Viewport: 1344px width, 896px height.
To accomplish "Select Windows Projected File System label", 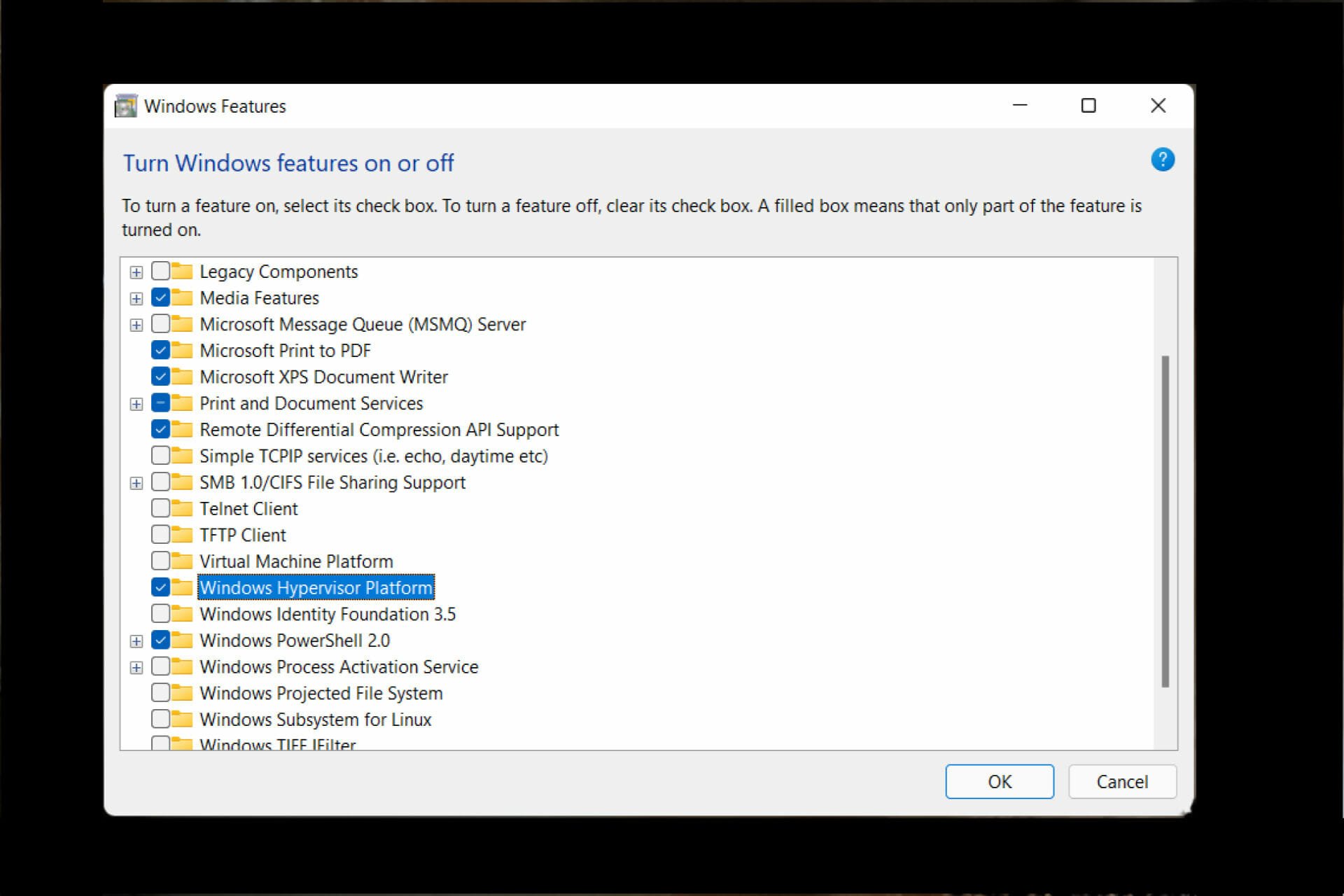I will [321, 693].
